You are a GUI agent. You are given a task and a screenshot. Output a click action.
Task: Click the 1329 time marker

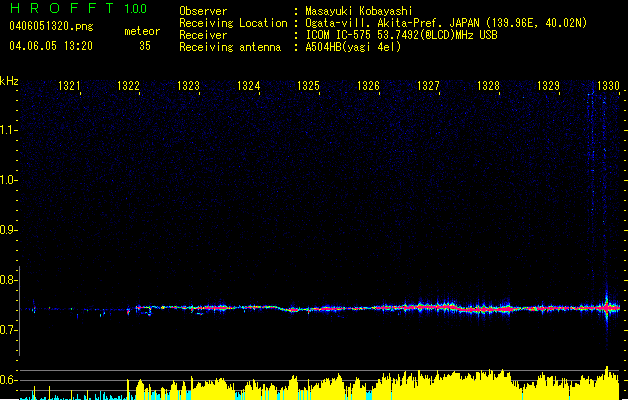[548, 86]
